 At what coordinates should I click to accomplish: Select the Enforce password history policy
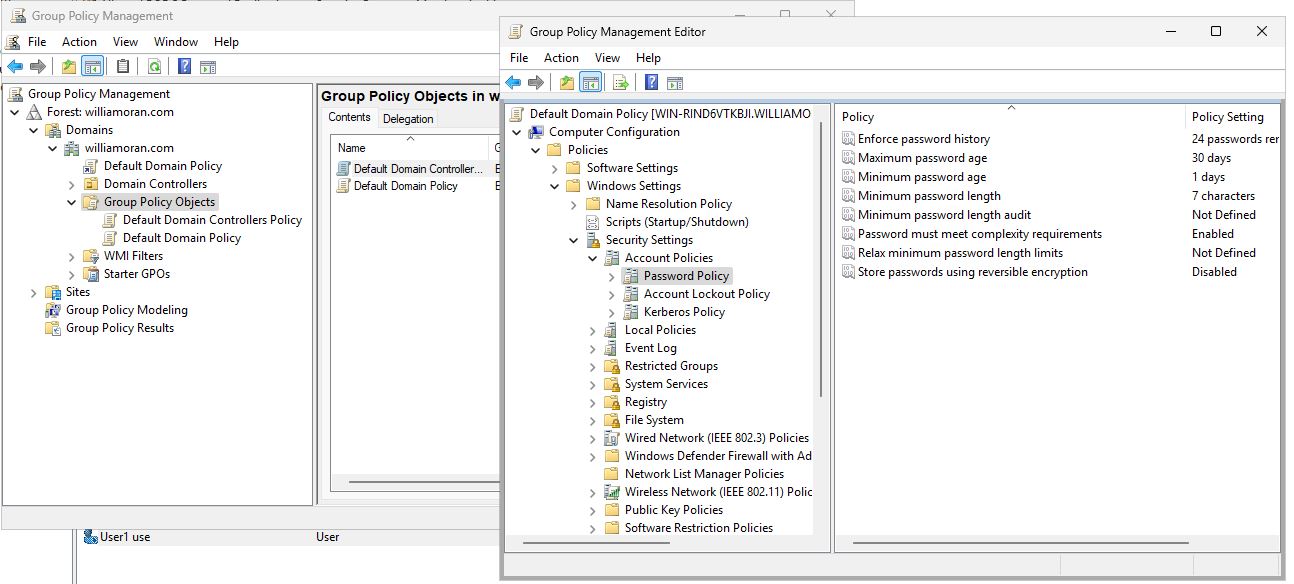[x=918, y=138]
